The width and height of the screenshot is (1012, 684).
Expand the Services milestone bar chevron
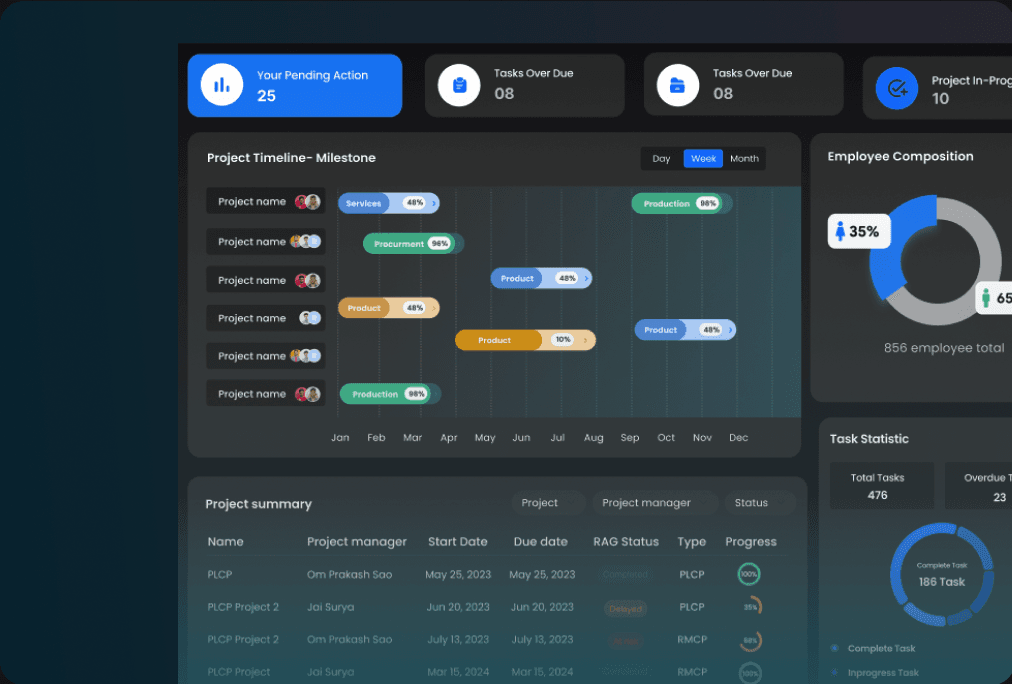pyautogui.click(x=434, y=203)
